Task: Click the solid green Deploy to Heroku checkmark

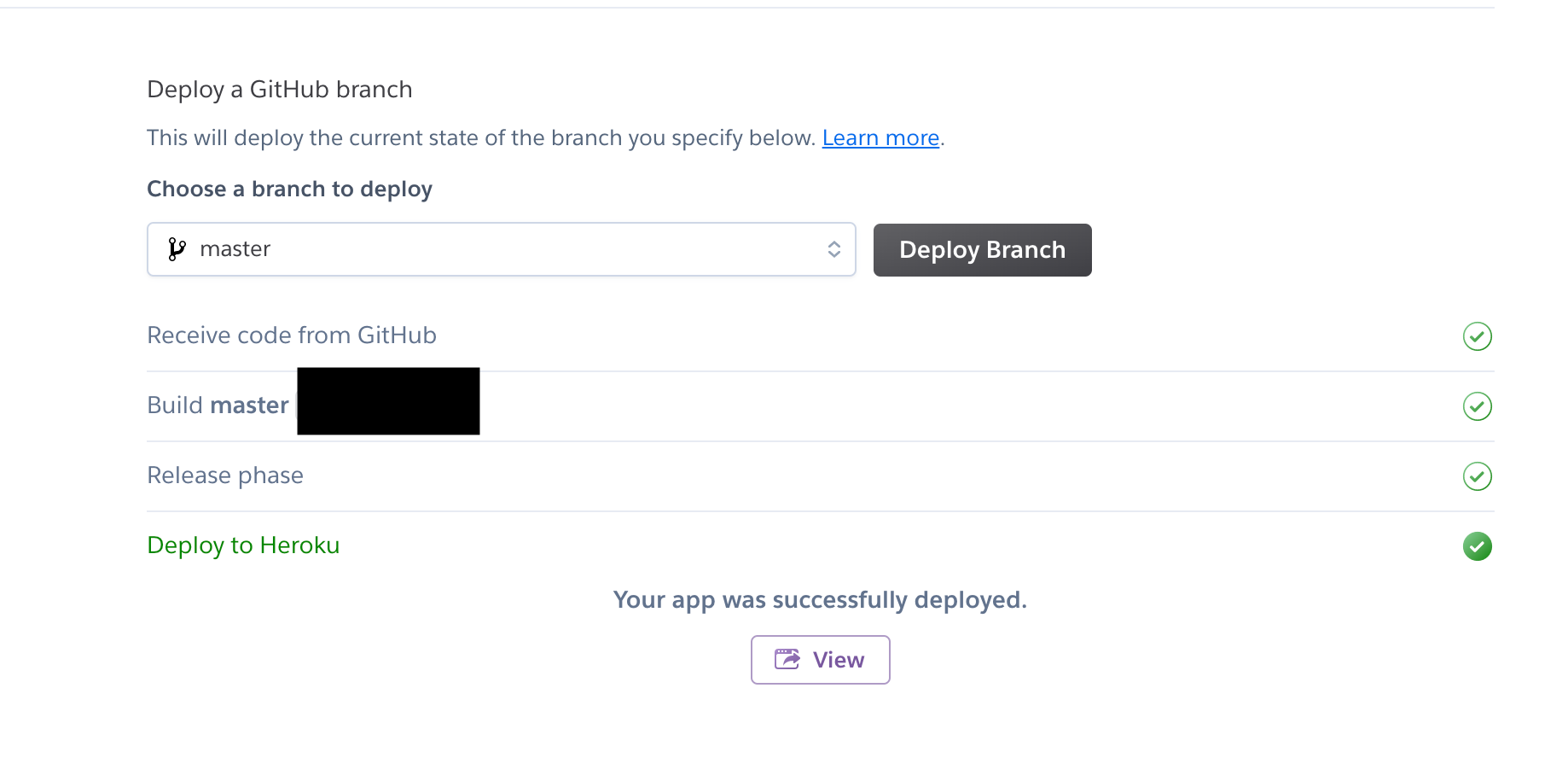Action: tap(1477, 546)
